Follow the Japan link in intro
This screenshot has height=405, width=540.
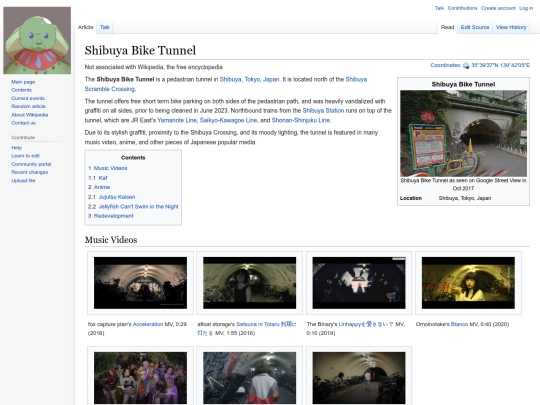(x=271, y=79)
